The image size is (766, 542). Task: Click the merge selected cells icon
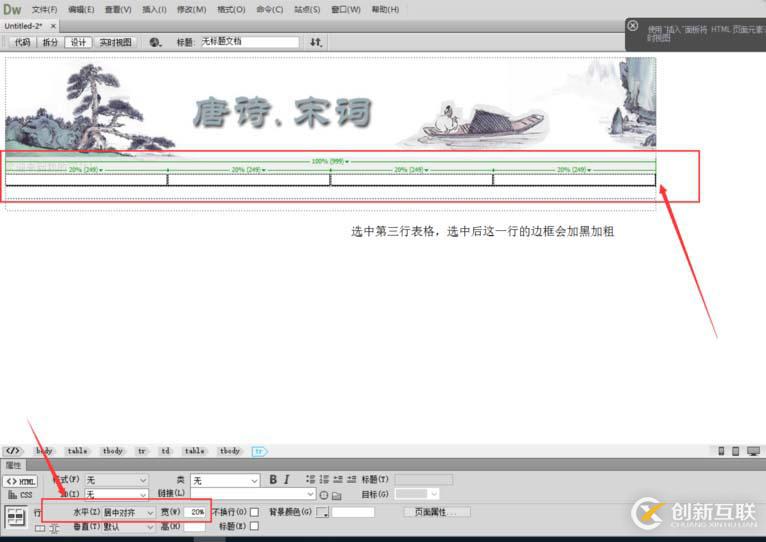(40, 528)
